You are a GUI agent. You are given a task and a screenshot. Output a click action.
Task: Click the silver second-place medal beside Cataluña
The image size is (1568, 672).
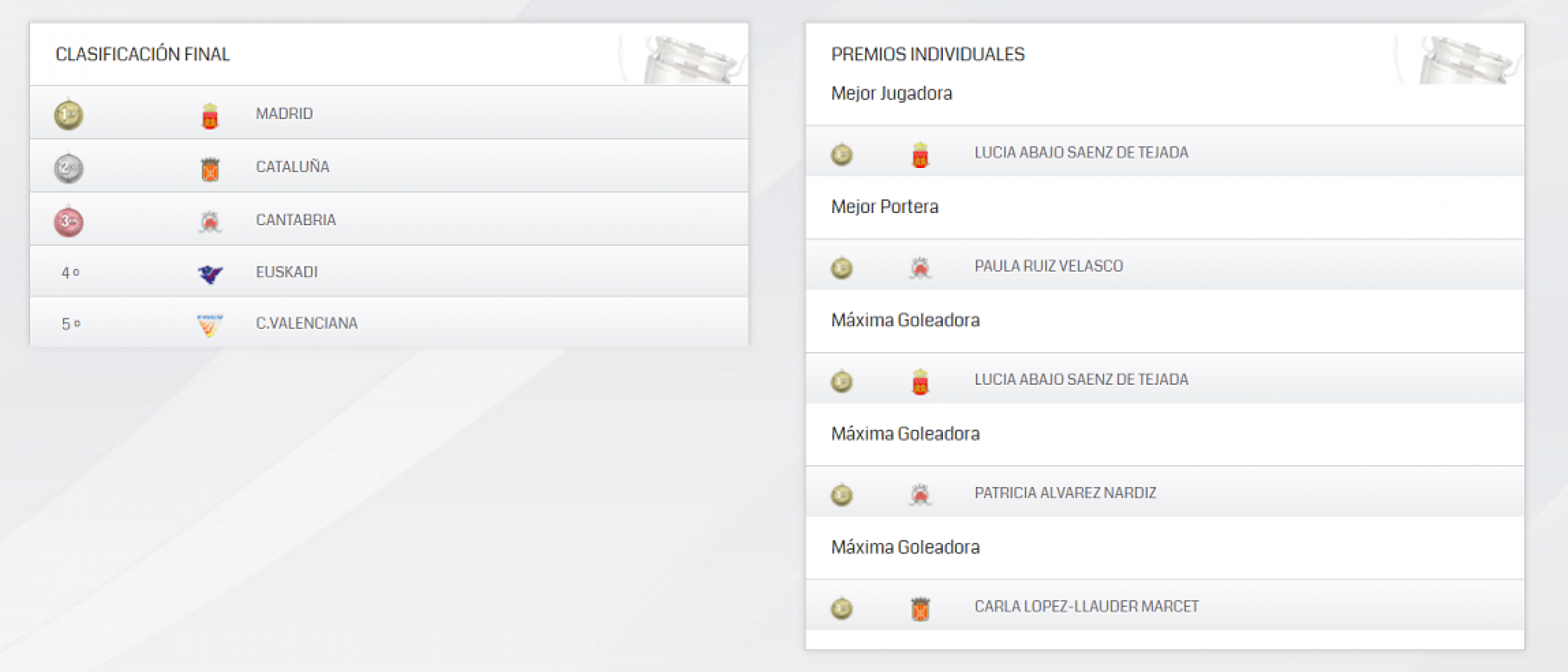pos(69,168)
